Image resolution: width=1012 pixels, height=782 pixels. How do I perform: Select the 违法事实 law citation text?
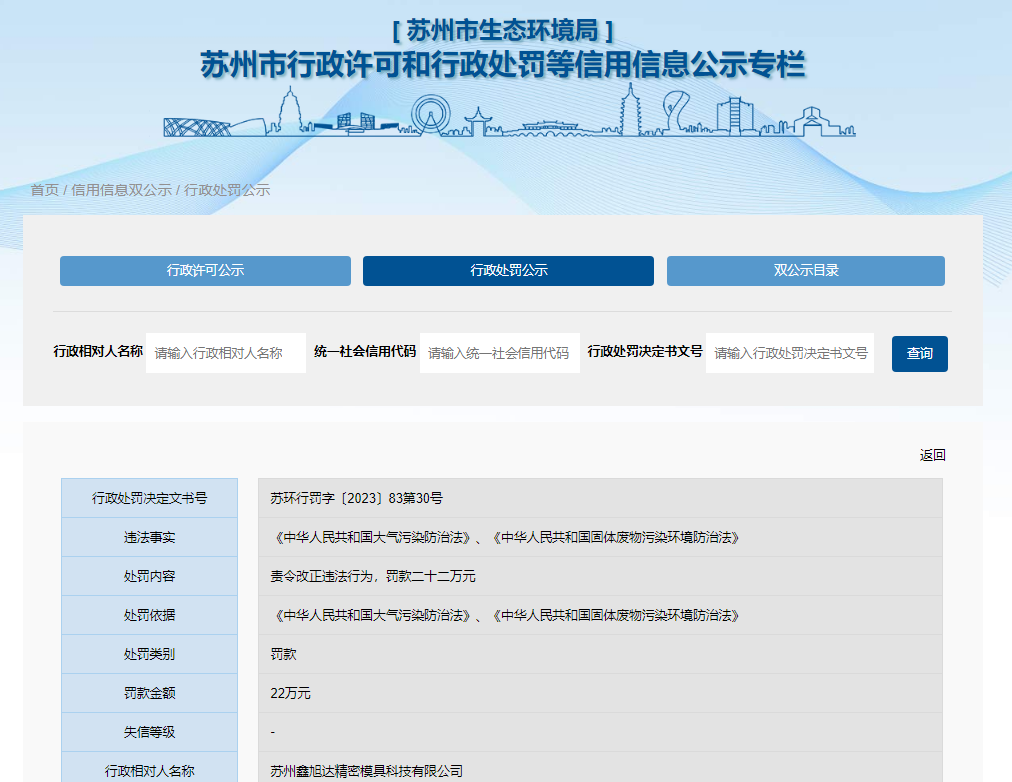pyautogui.click(x=507, y=537)
